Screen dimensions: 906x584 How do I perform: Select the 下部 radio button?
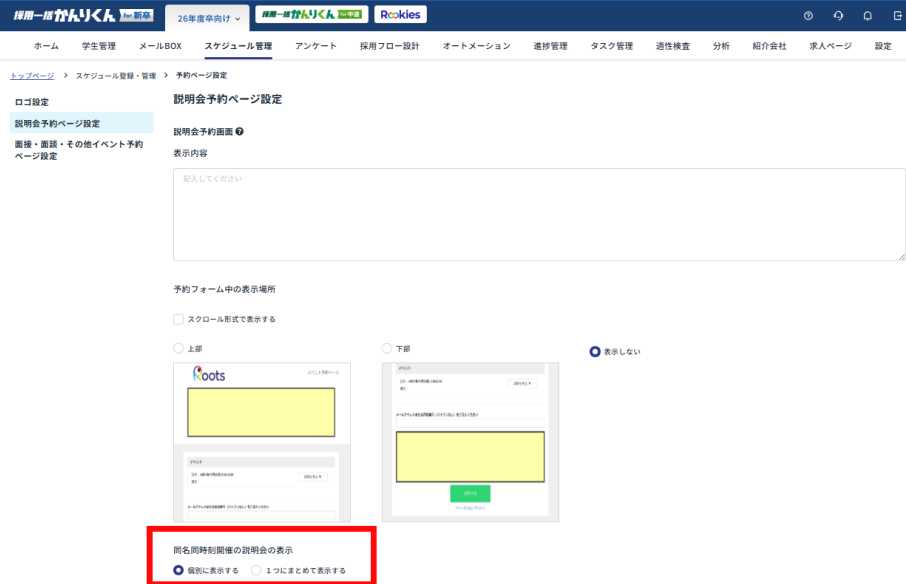point(387,348)
